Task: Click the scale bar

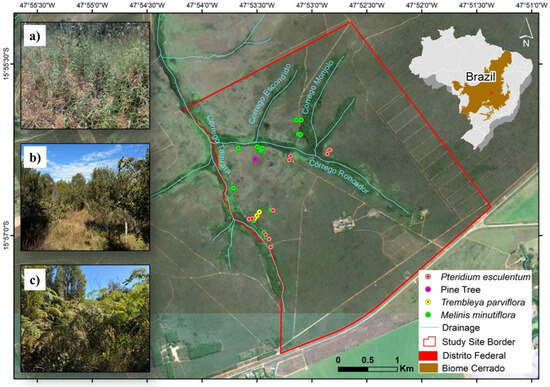Action: click(368, 369)
